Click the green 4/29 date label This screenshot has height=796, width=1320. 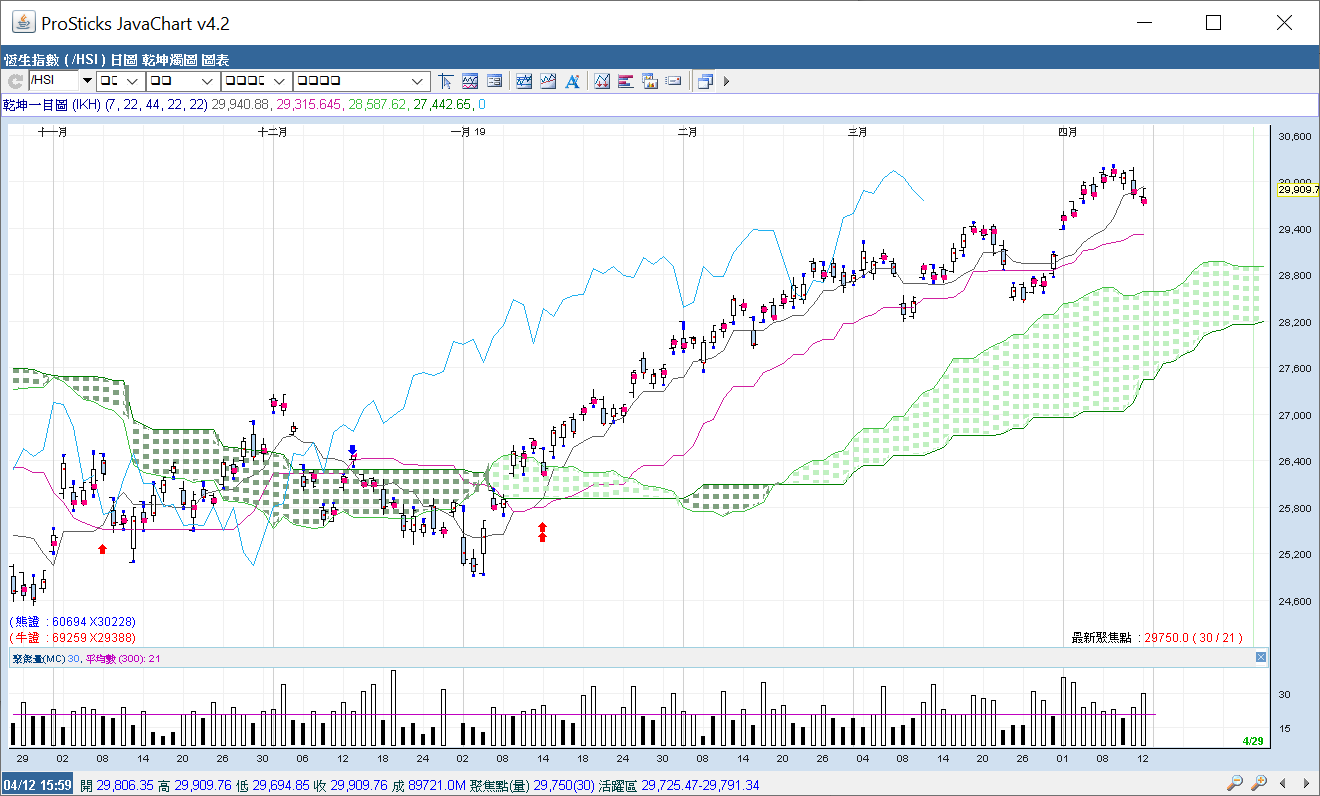[1253, 741]
